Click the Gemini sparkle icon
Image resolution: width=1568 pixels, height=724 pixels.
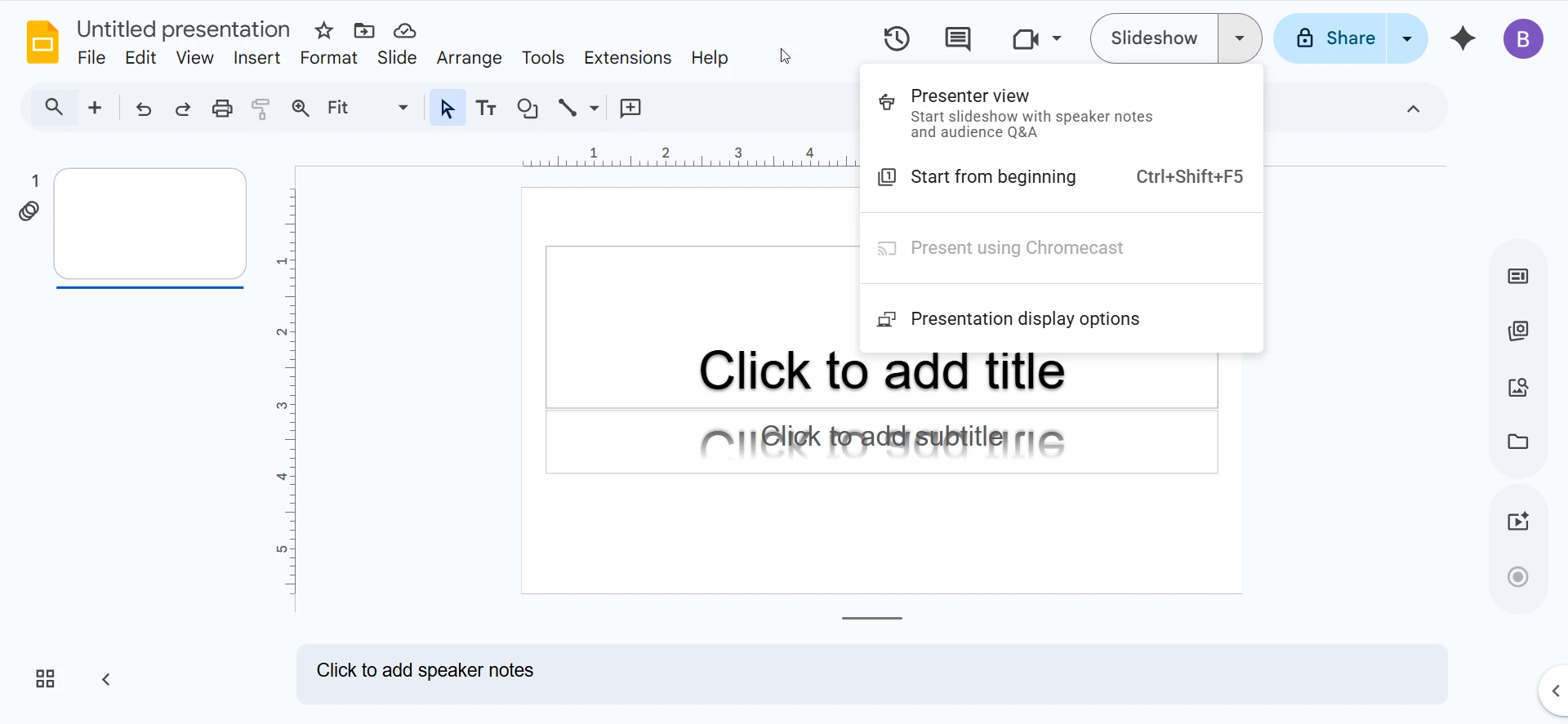point(1463,38)
